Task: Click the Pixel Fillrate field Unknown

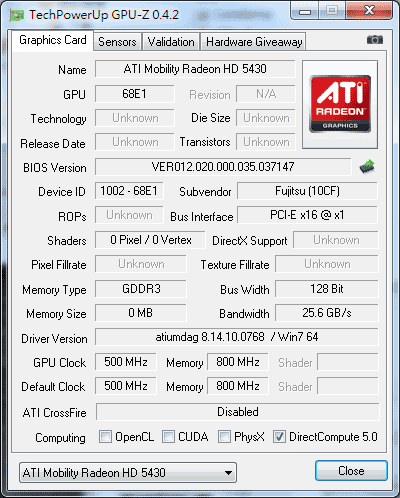Action: pos(141,264)
